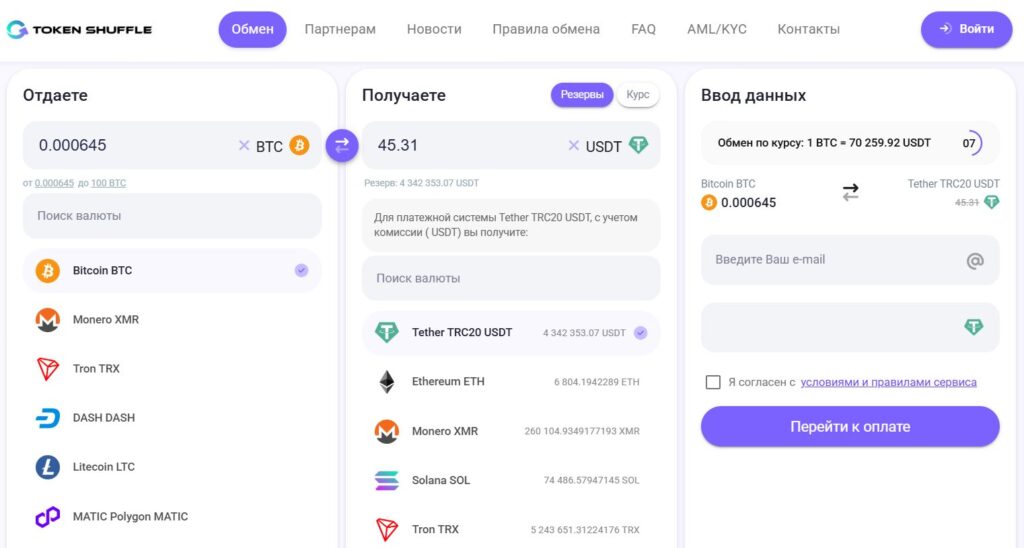Screen dimensions: 1024x548
Task: Click the e-mail input field
Action: click(x=835, y=260)
